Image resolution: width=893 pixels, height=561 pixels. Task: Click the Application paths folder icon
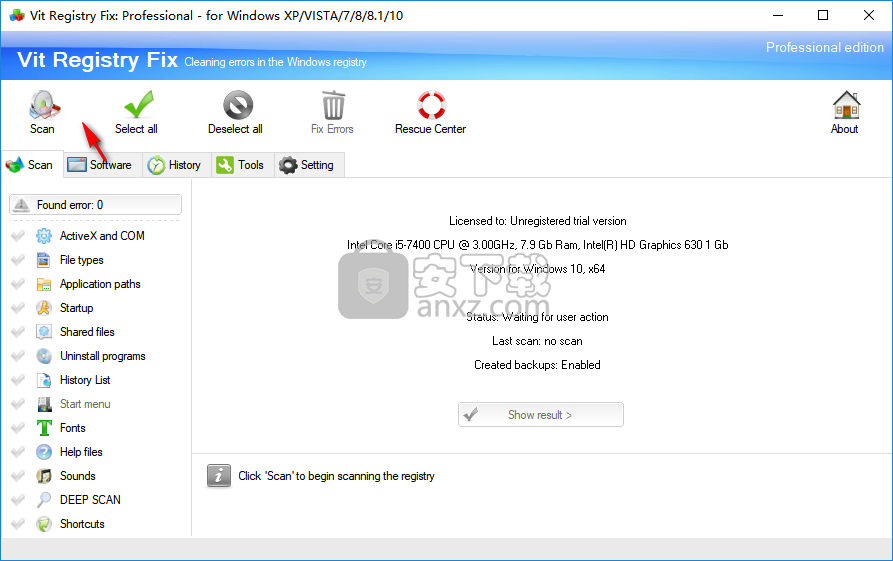click(x=44, y=284)
